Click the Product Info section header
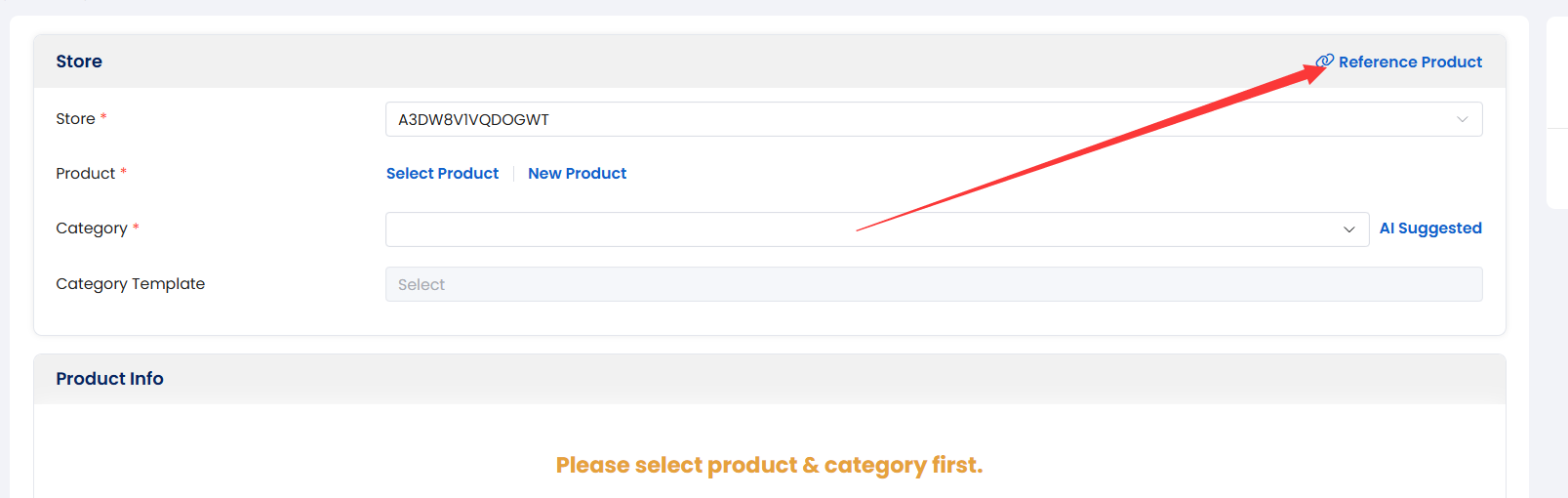 point(109,379)
